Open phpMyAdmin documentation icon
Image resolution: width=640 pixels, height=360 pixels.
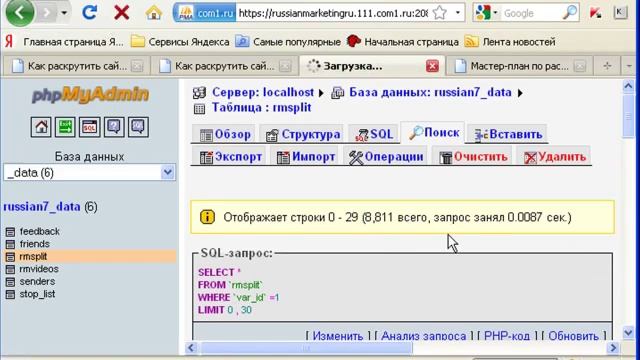click(x=114, y=127)
